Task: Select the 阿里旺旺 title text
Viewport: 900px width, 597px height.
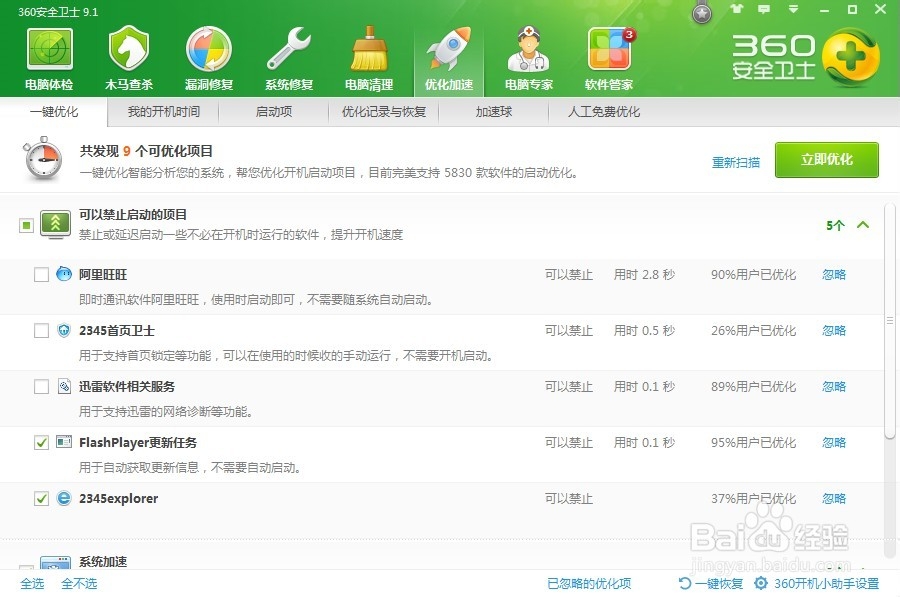Action: coord(103,274)
